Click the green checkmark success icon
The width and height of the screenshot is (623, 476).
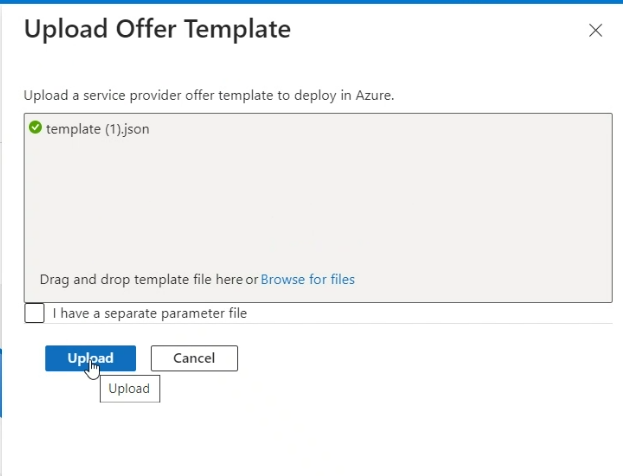point(35,128)
